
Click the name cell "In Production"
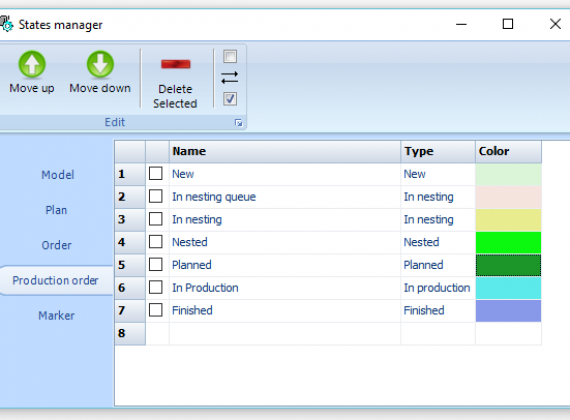(x=285, y=288)
